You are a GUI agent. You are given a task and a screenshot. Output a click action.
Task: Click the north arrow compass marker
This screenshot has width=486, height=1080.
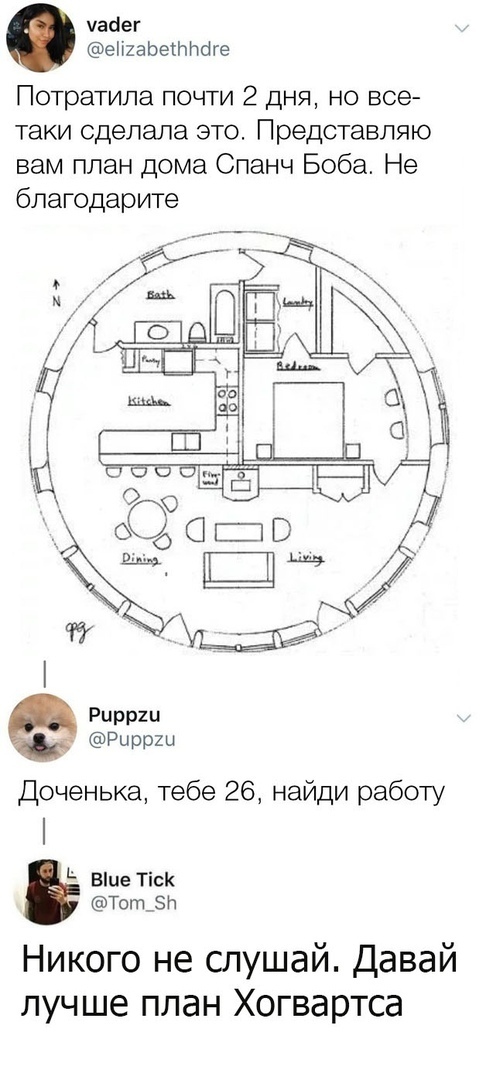[x=58, y=292]
